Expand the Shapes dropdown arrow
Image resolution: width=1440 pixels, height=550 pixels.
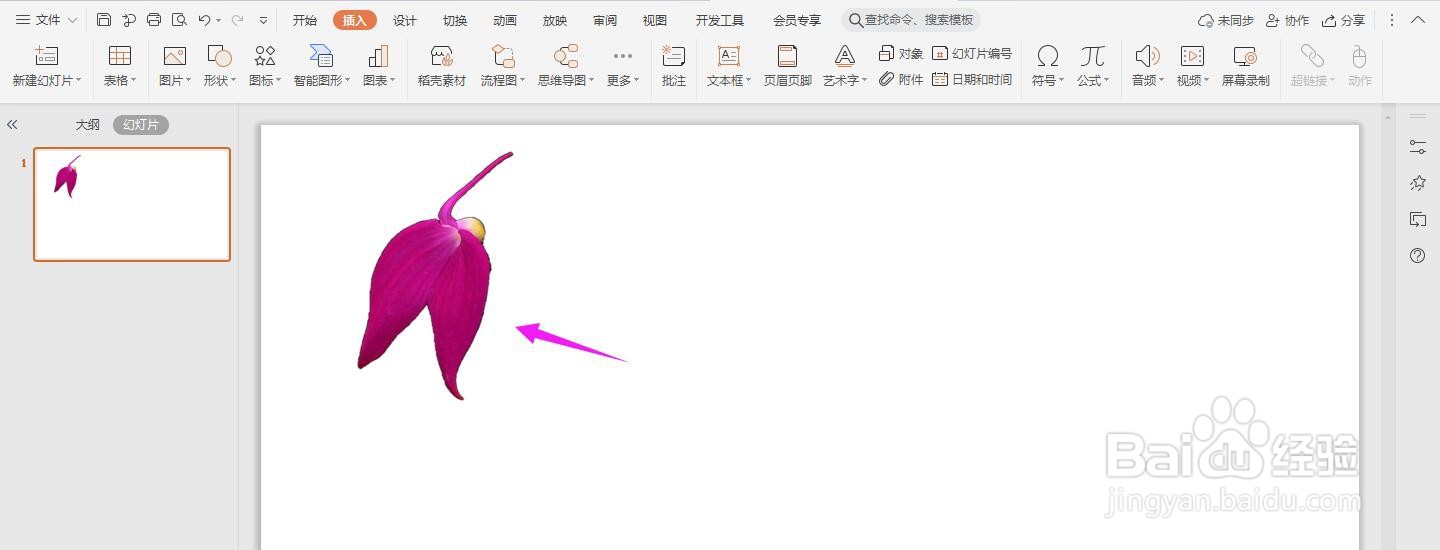coord(233,81)
